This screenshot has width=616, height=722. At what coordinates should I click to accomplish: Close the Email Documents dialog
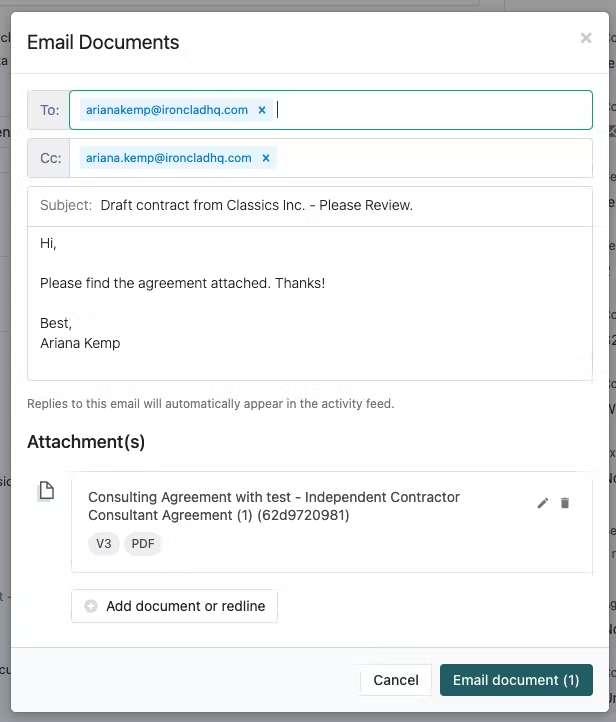coord(586,39)
